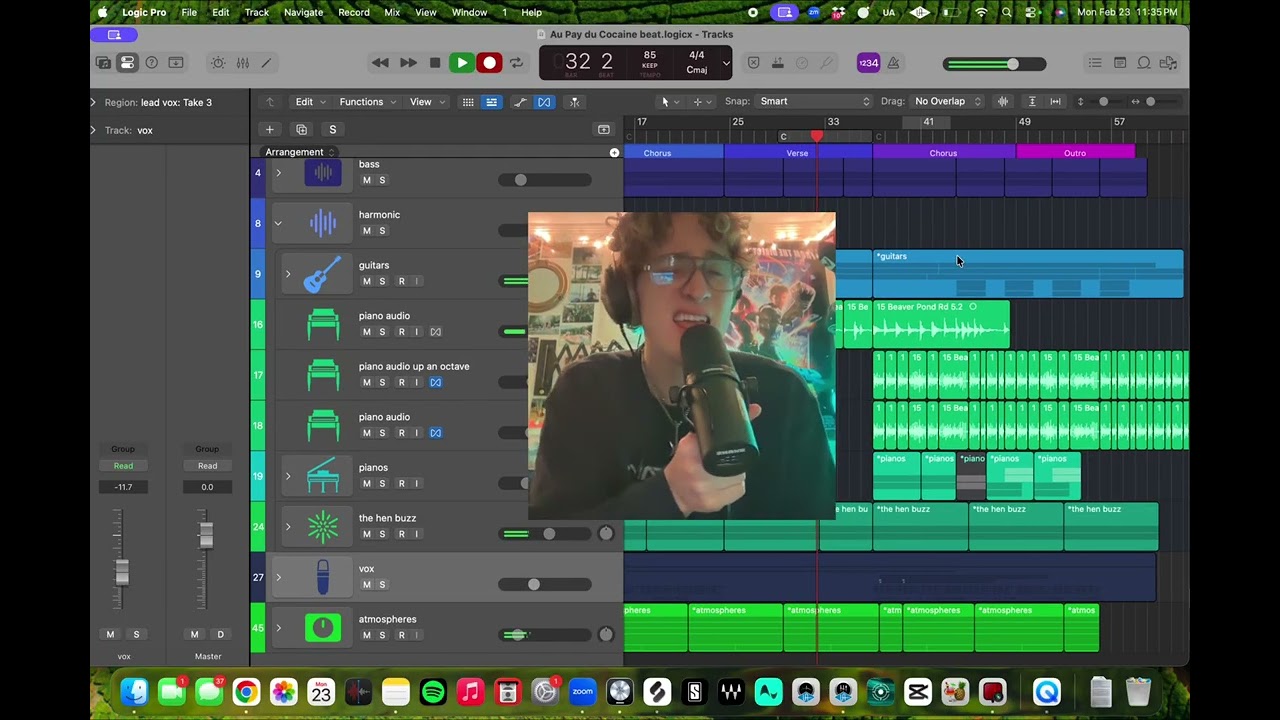Mute the bass track
The width and height of the screenshot is (1280, 720).
coord(366,180)
